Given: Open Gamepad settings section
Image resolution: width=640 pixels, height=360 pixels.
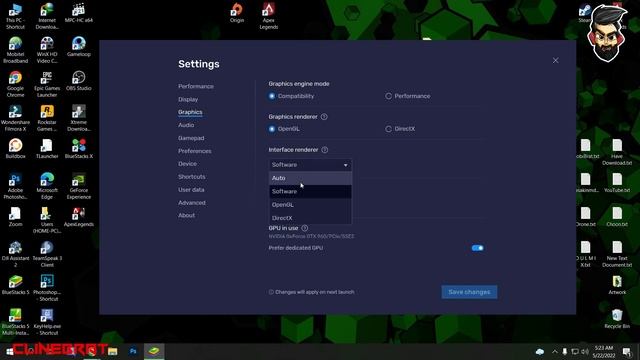Looking at the screenshot, I should 191,138.
